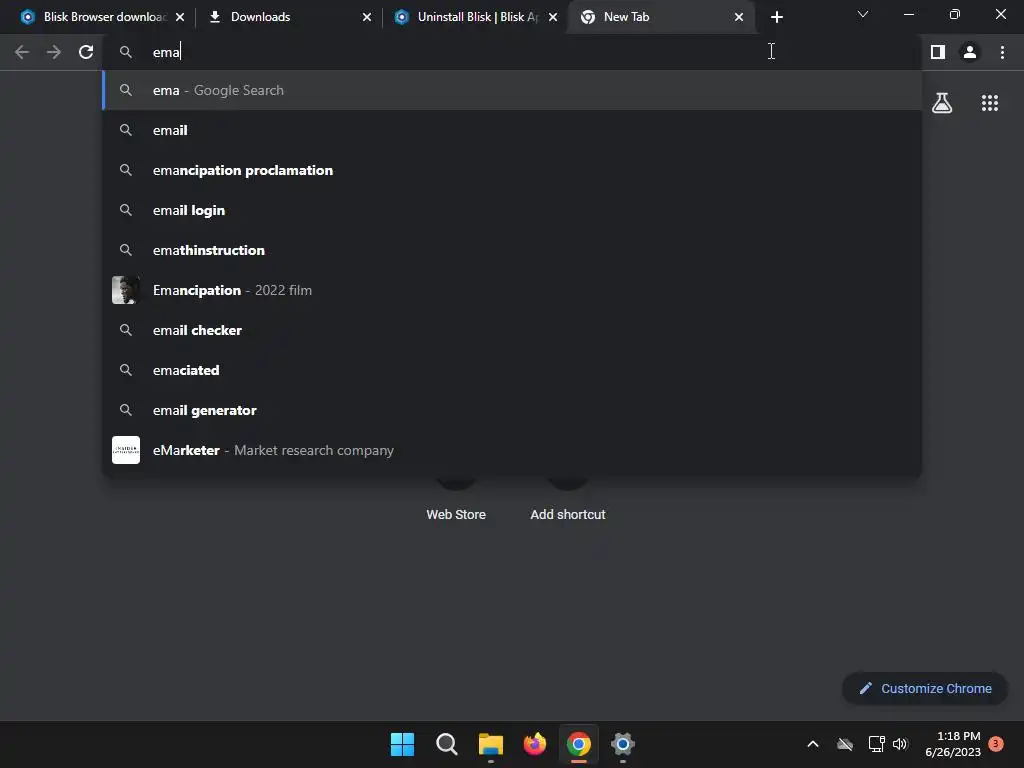Open Windows taskbar search
This screenshot has height=768, width=1024.
[447, 744]
